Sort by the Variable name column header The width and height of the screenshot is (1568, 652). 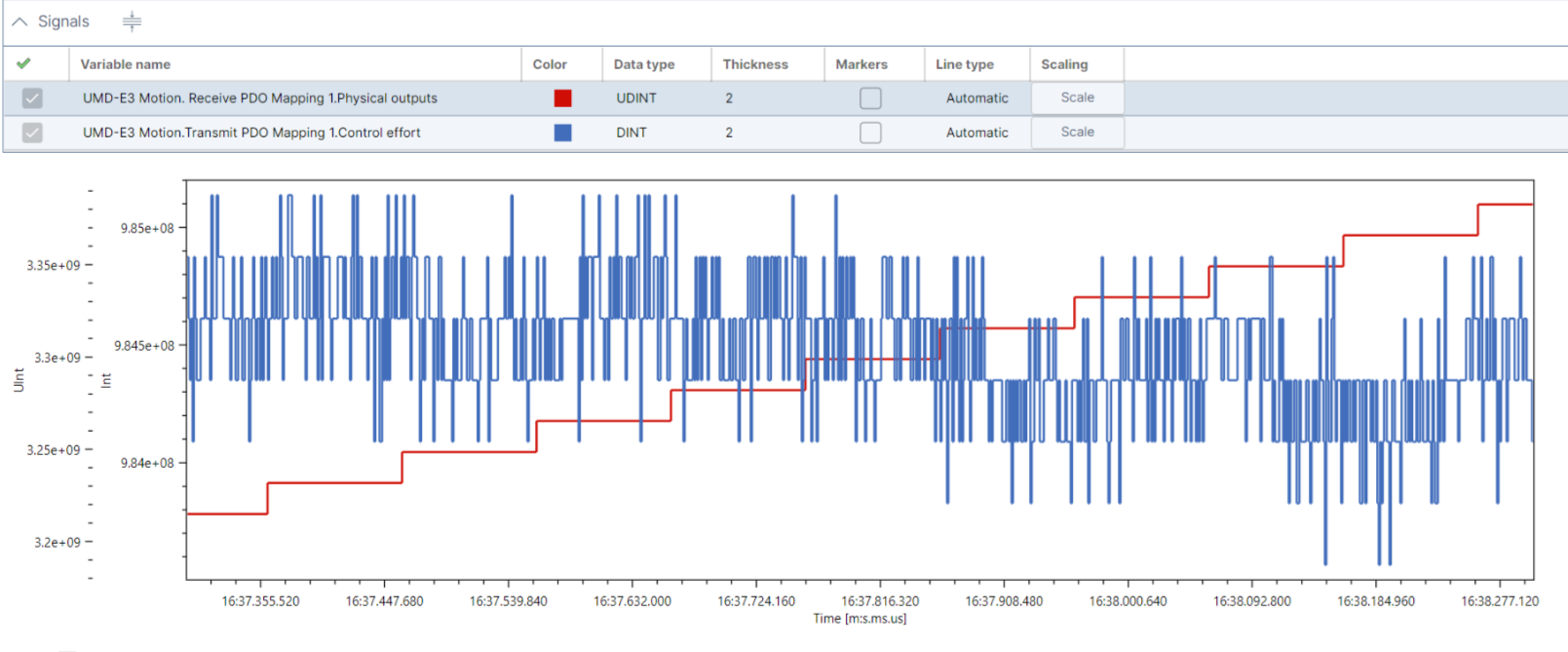(x=126, y=64)
